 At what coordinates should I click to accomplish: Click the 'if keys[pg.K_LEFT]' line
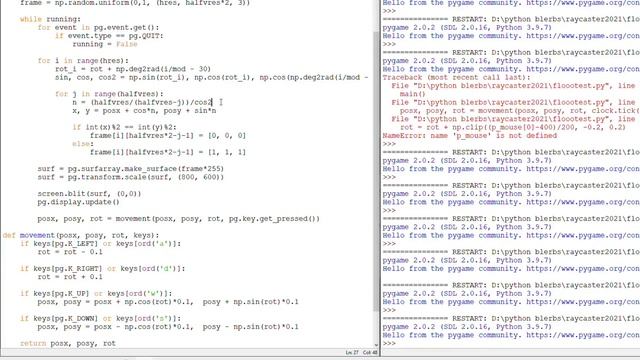coord(100,244)
